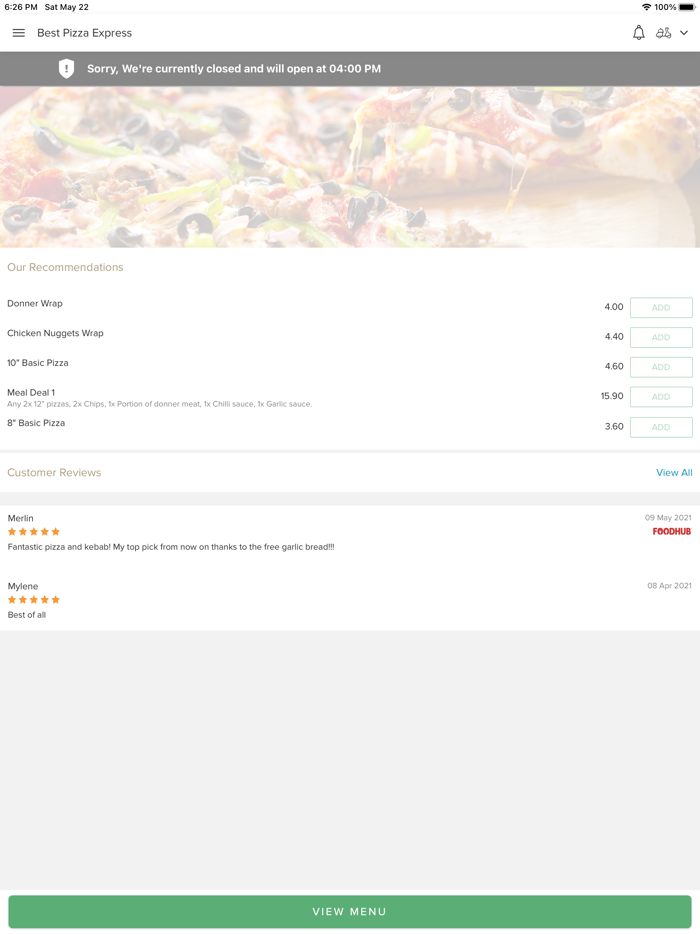Viewport: 700px width, 934px height.
Task: Click the alert icon in the closed banner
Action: pos(67,68)
